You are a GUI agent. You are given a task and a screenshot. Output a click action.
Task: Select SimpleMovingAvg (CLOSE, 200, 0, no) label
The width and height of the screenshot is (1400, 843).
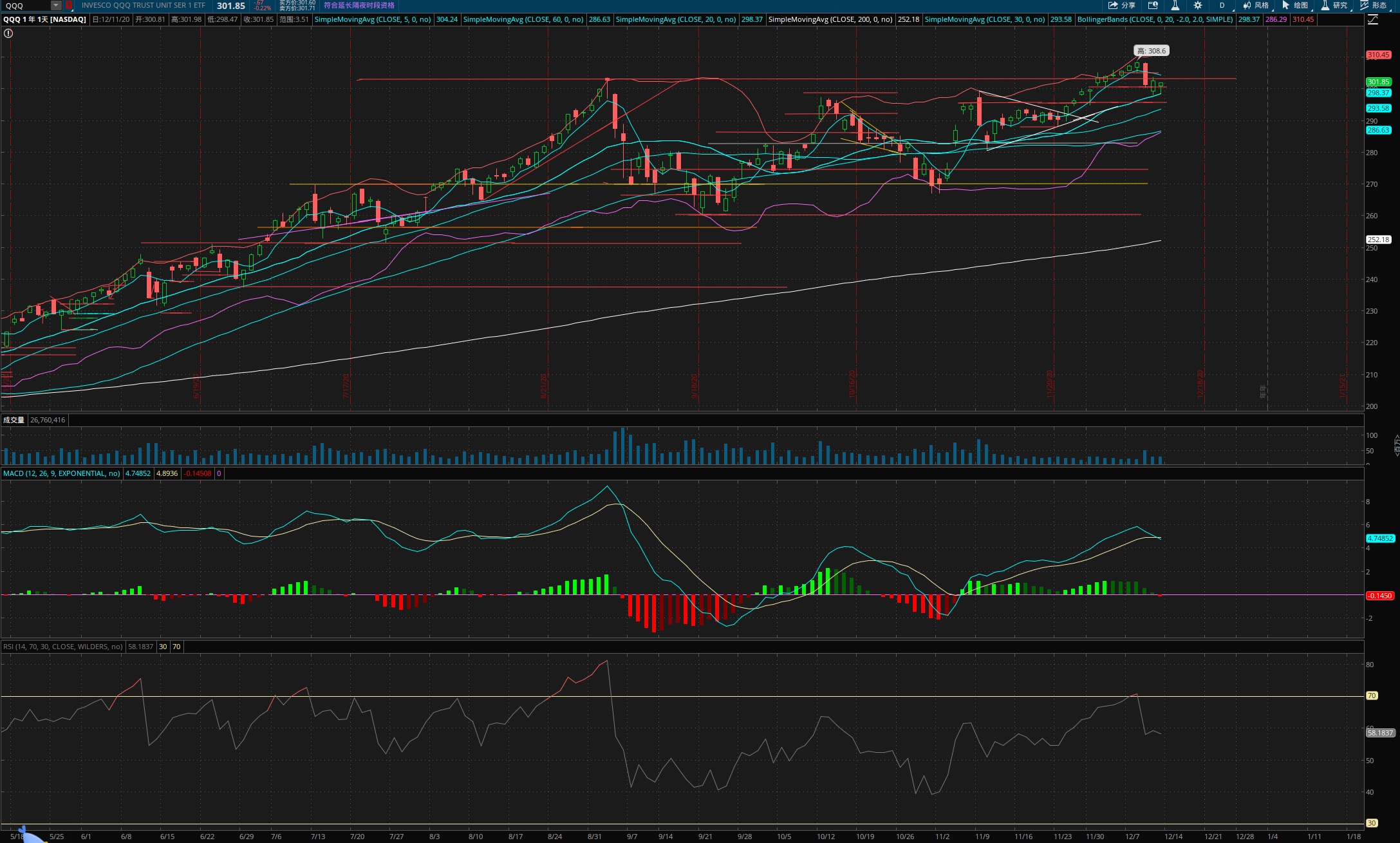pyautogui.click(x=830, y=19)
